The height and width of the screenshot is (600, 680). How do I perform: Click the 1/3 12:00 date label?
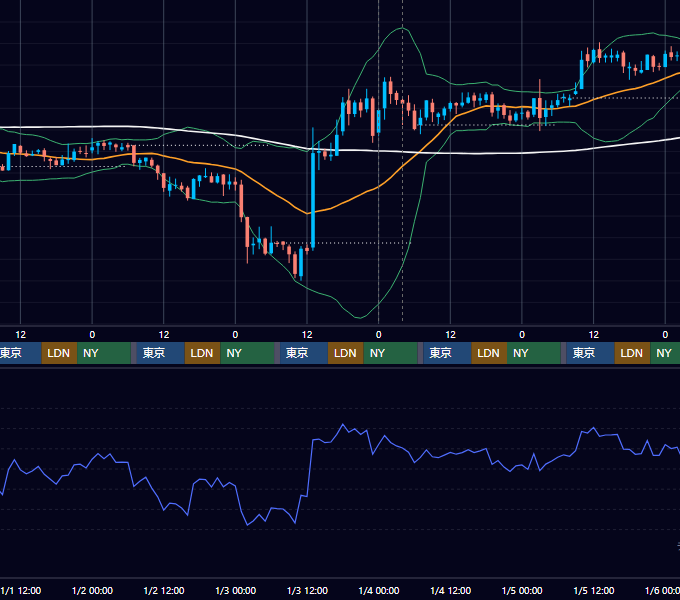tap(307, 590)
